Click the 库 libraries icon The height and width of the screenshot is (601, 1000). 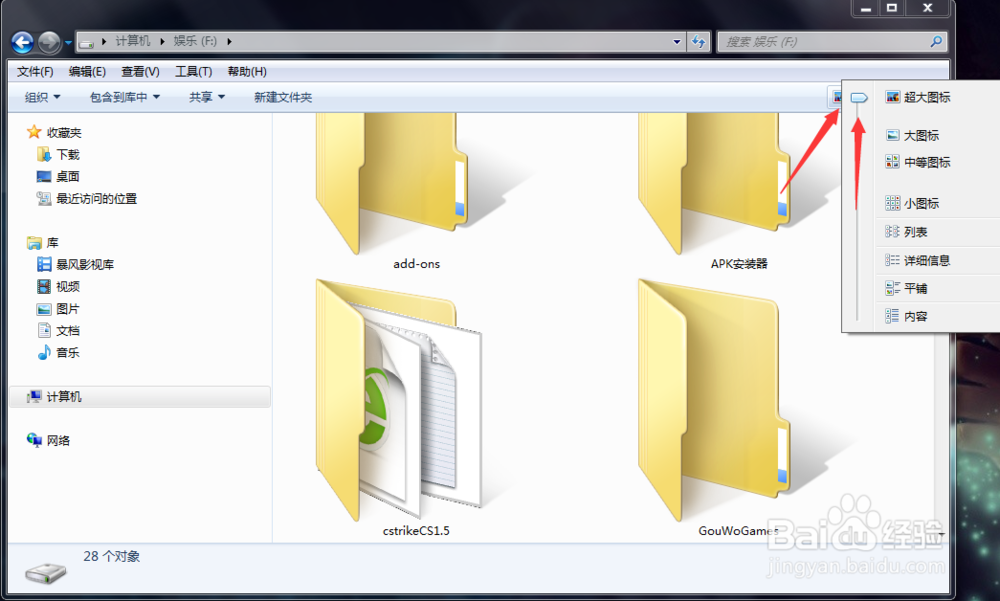[x=34, y=242]
